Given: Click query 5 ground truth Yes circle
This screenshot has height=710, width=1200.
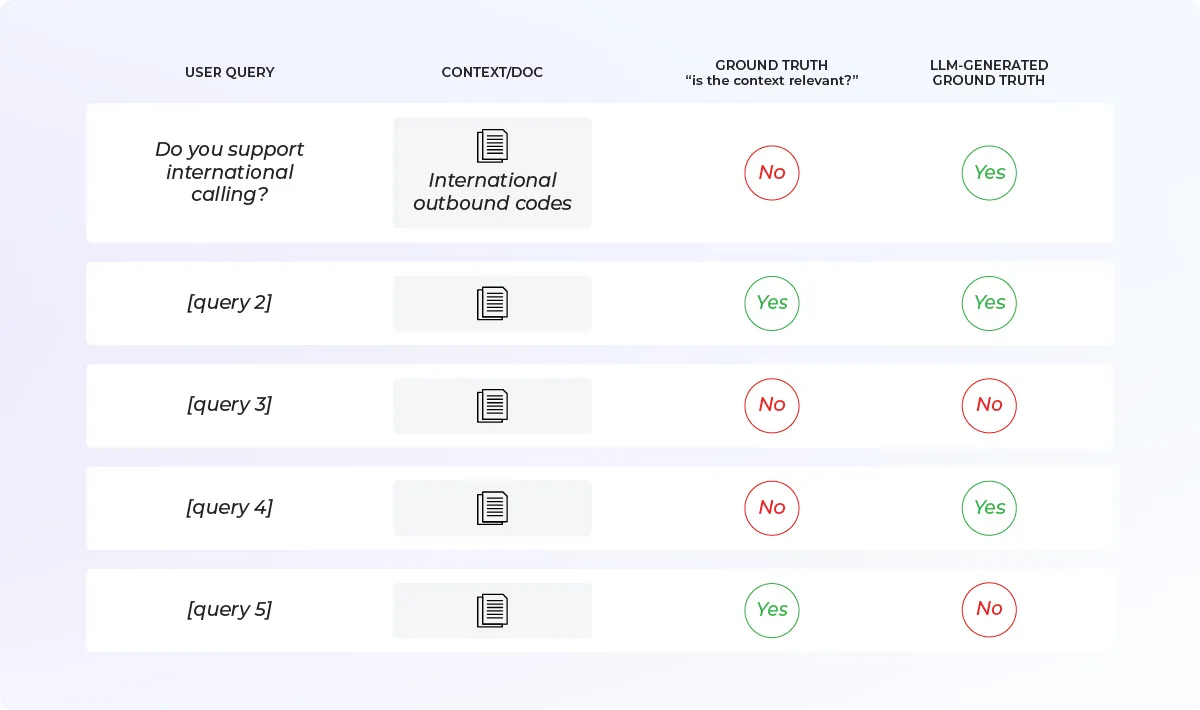Looking at the screenshot, I should pos(771,610).
